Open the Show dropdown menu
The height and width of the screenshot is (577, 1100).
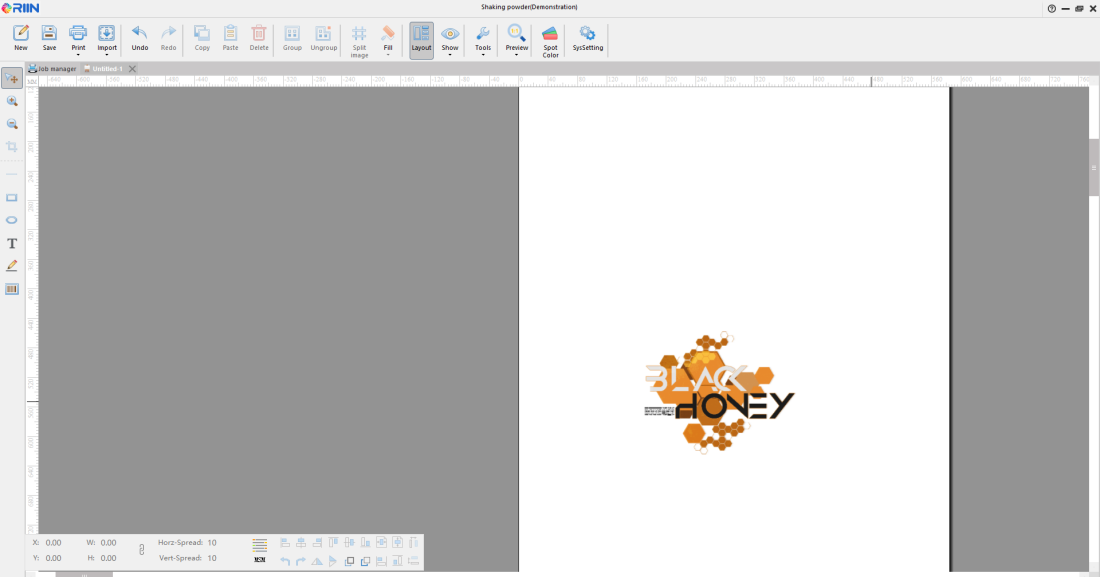(450, 54)
